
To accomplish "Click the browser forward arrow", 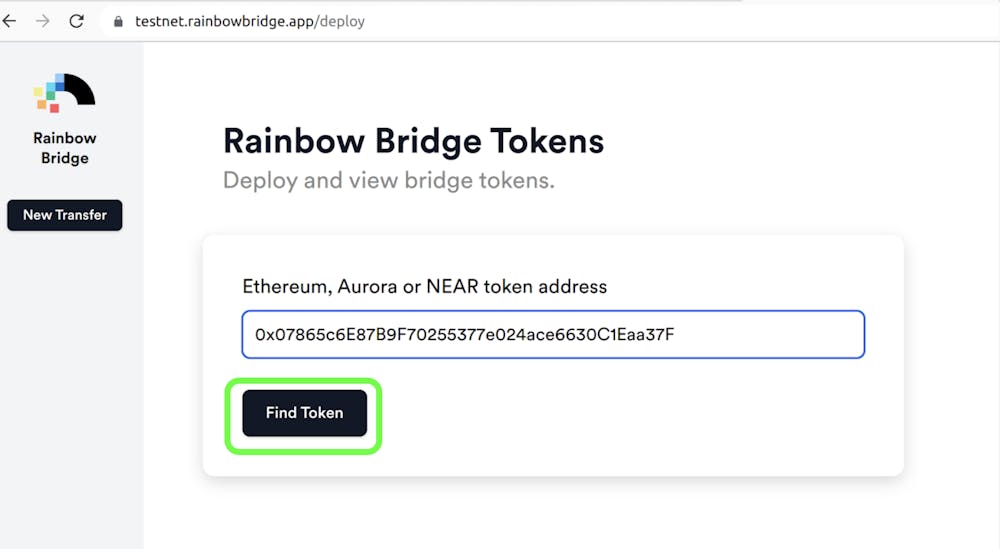I will click(43, 21).
